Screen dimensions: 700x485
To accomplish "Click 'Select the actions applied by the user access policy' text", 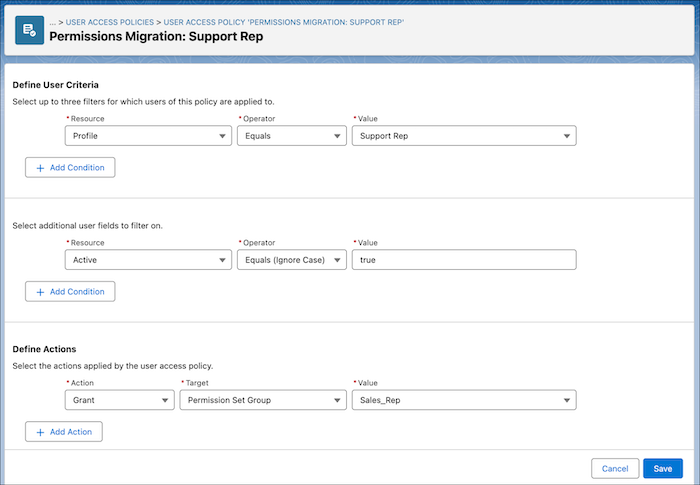I will [x=113, y=366].
